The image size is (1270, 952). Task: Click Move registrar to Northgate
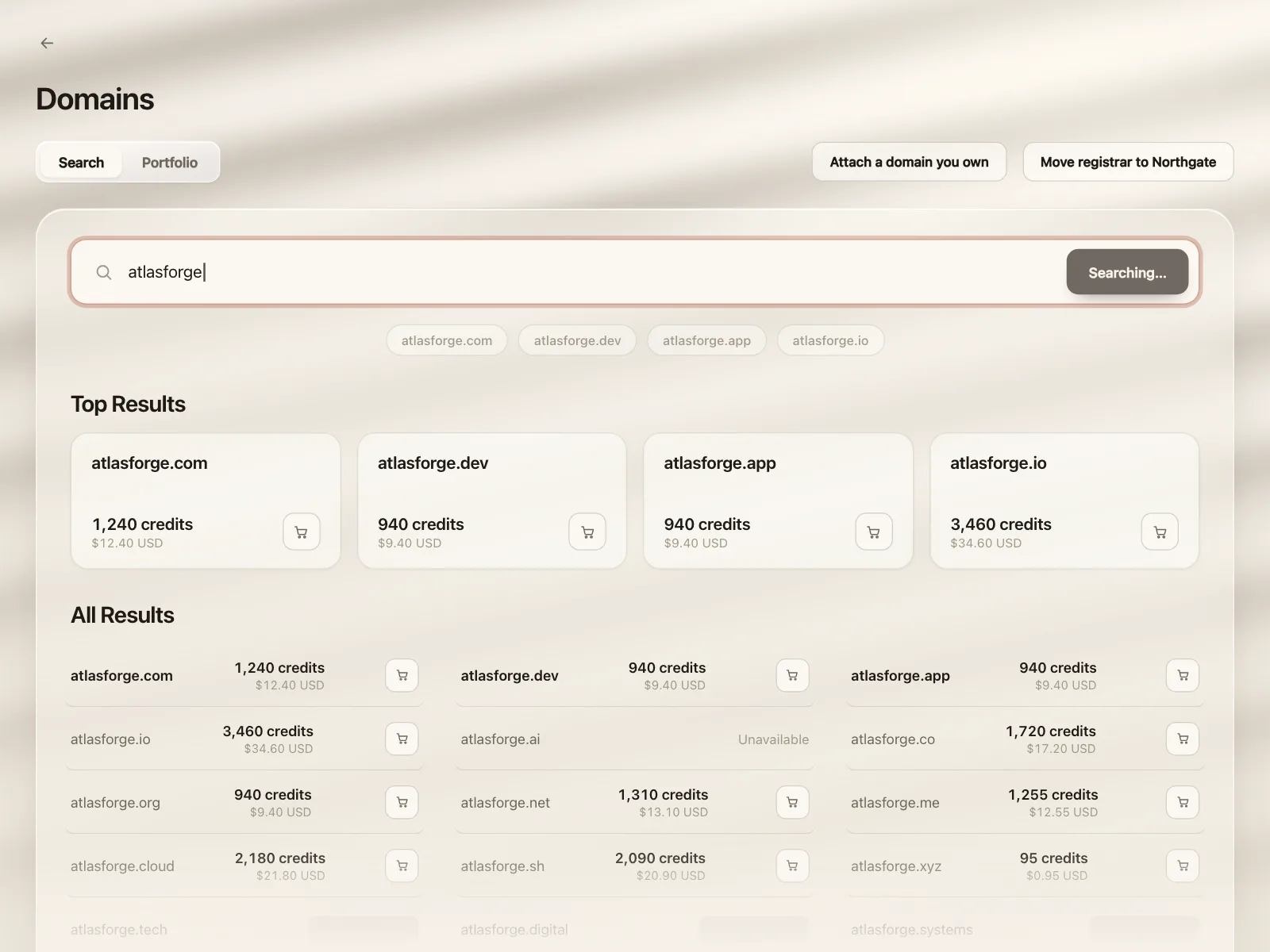1128,162
